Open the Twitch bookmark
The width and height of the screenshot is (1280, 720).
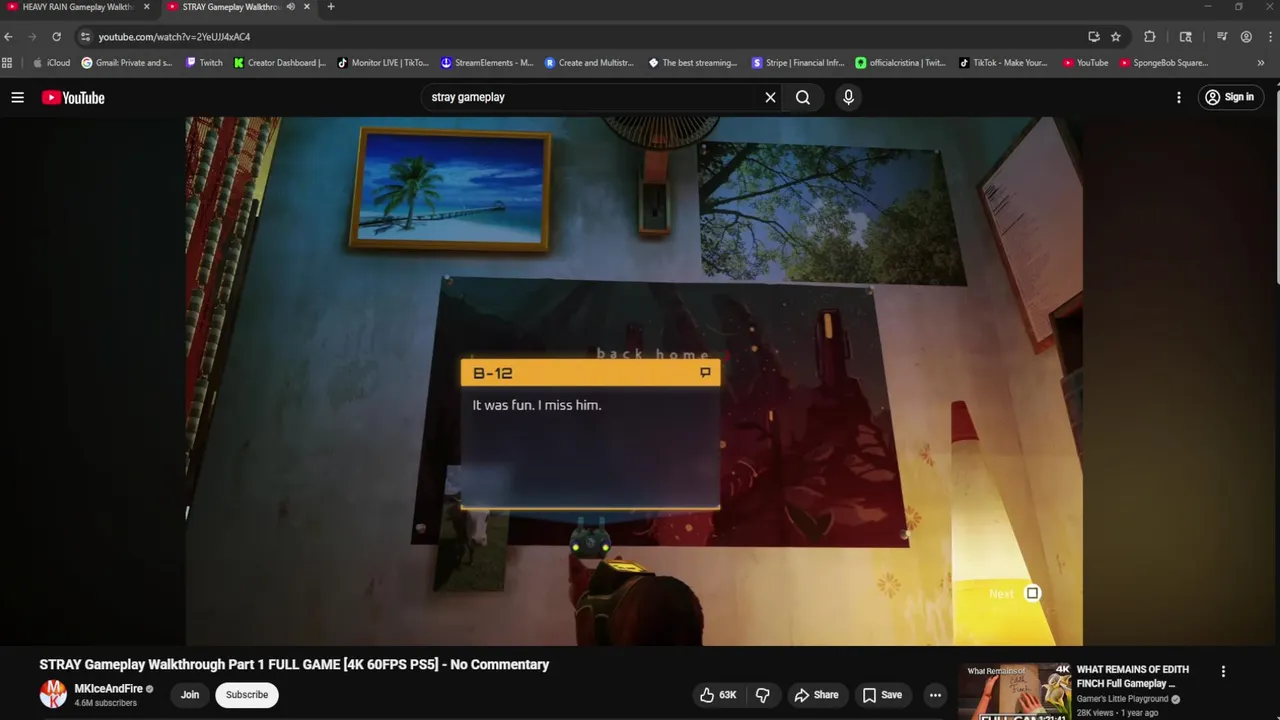coord(204,63)
